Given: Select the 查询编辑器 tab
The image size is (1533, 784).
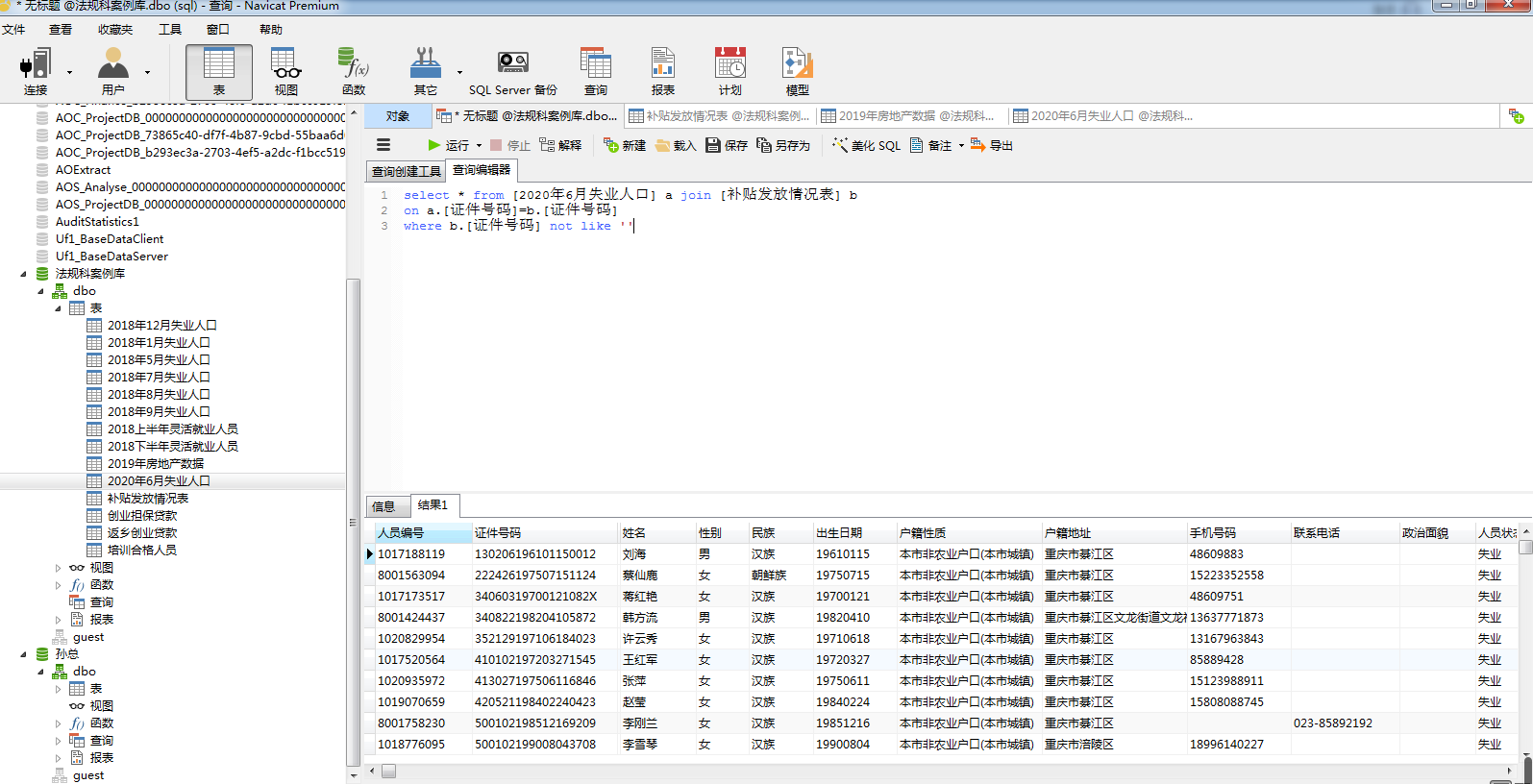Looking at the screenshot, I should [x=482, y=170].
